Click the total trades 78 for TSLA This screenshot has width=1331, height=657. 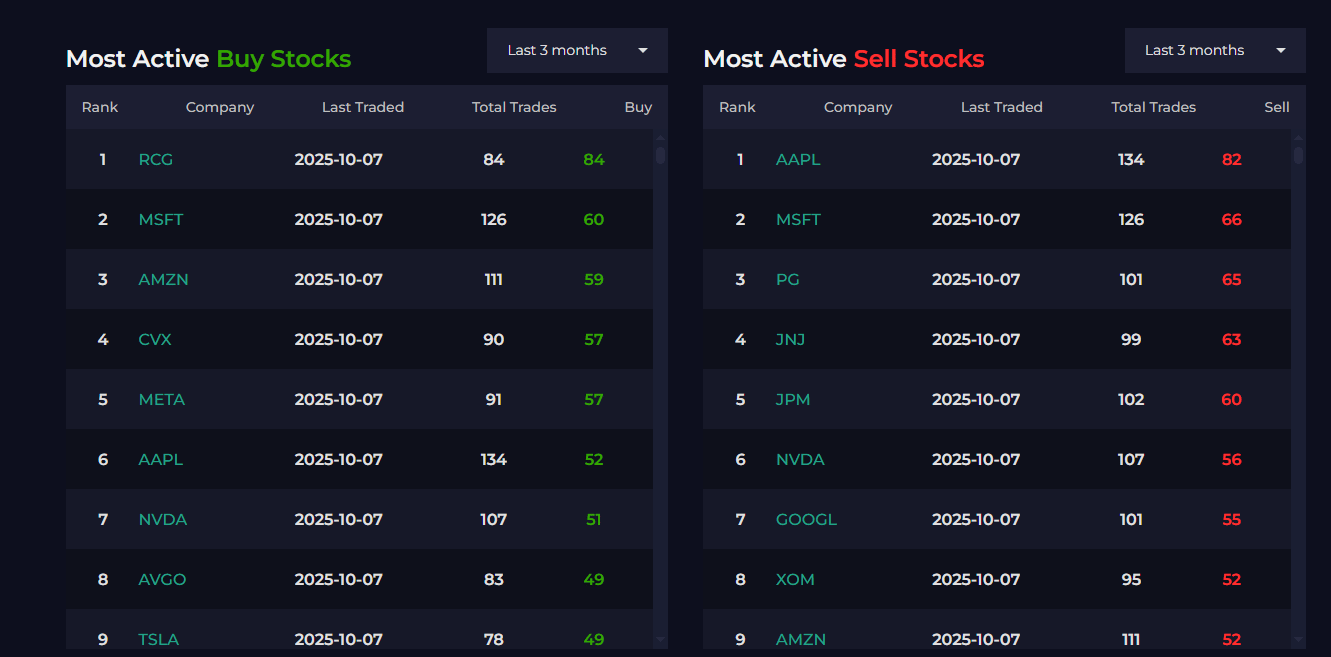point(494,639)
